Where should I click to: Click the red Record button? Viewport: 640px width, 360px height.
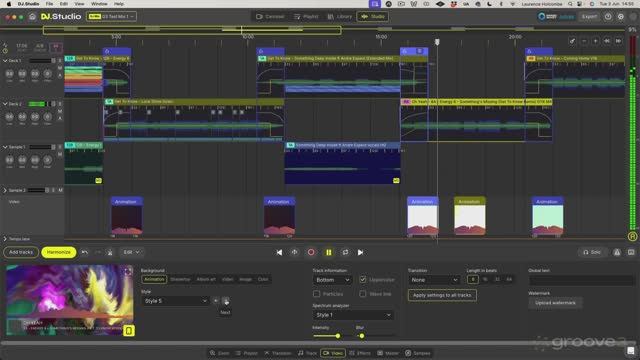pos(311,252)
